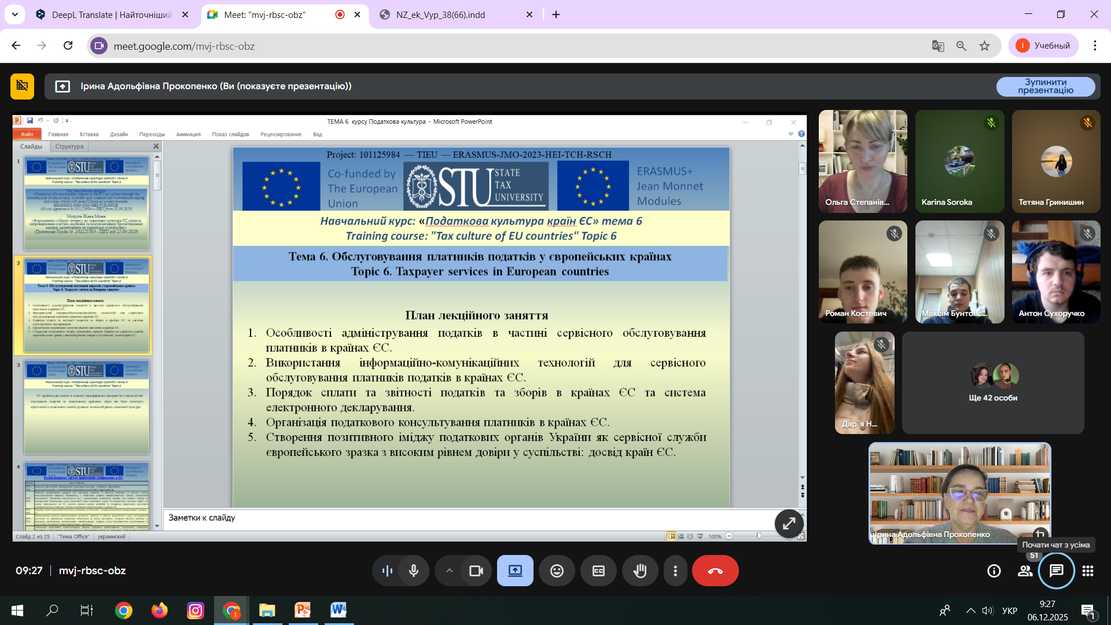Click the Chrome zoom magnifier in address bar

(961, 46)
